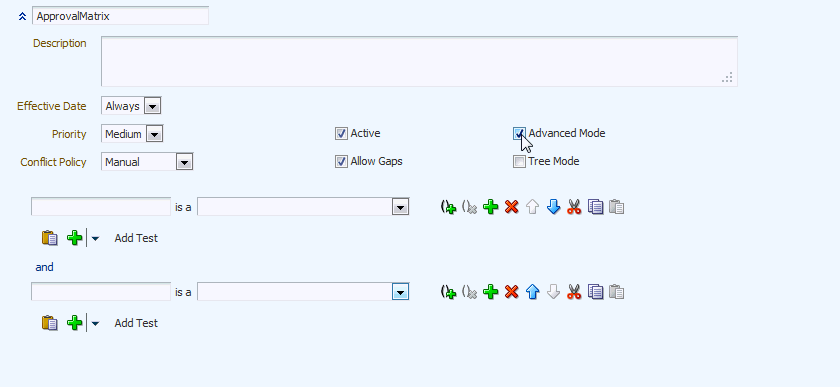Click the variable name field in the first pattern
The image size is (840, 387).
pyautogui.click(x=101, y=207)
